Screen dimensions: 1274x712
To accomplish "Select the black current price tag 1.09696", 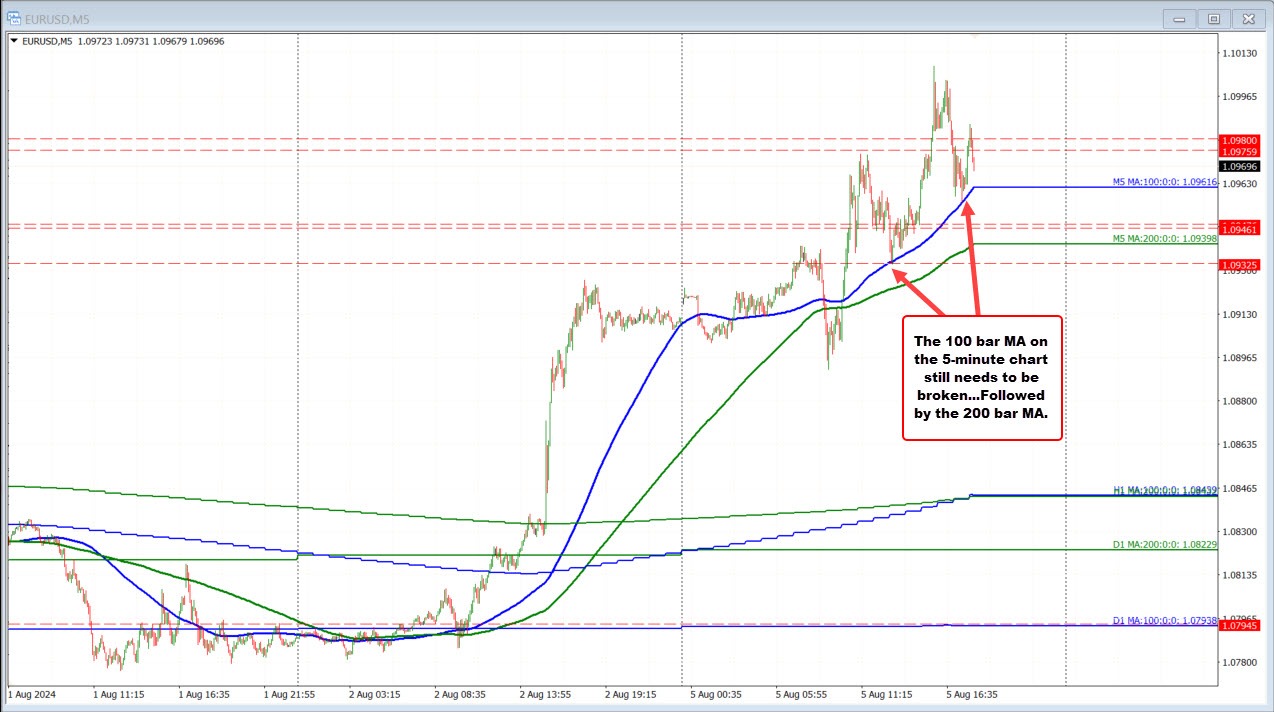I will coord(1240,165).
